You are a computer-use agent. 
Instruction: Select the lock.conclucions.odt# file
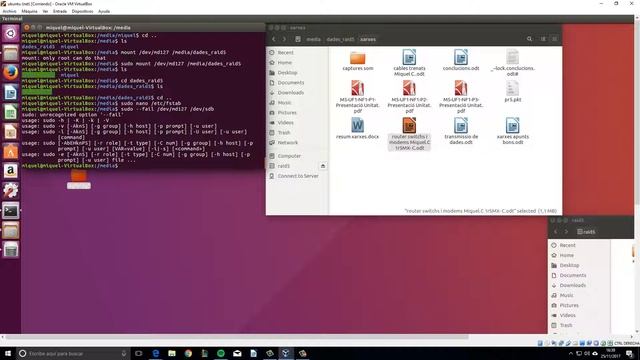click(x=513, y=63)
